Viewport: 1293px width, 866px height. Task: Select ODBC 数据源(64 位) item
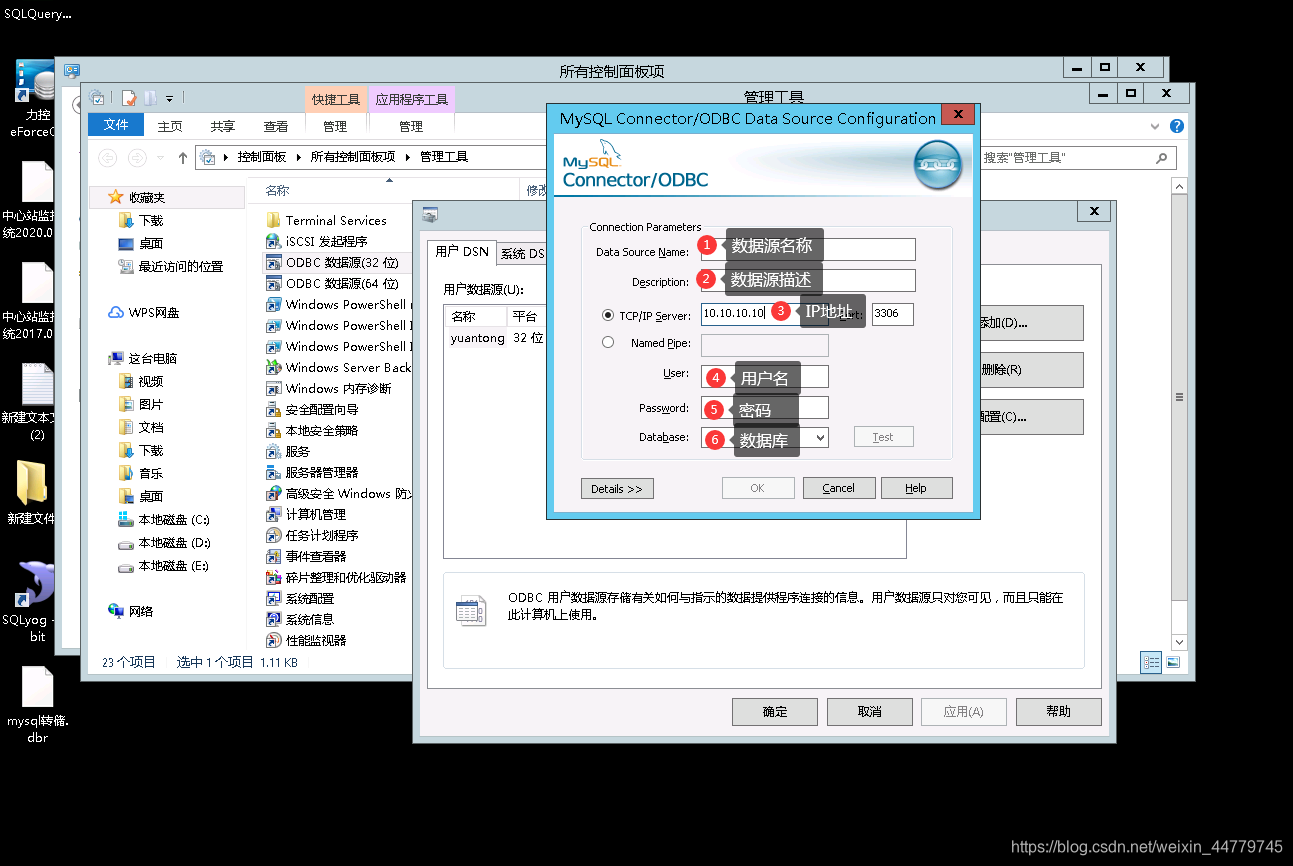click(334, 283)
